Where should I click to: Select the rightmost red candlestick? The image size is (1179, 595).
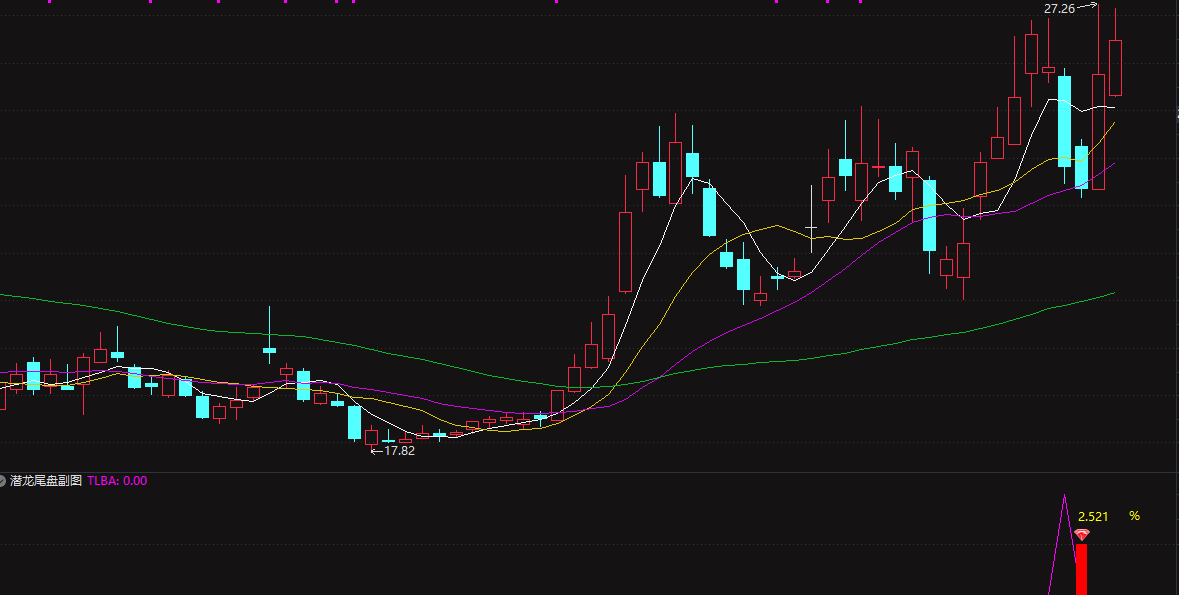tap(1115, 68)
